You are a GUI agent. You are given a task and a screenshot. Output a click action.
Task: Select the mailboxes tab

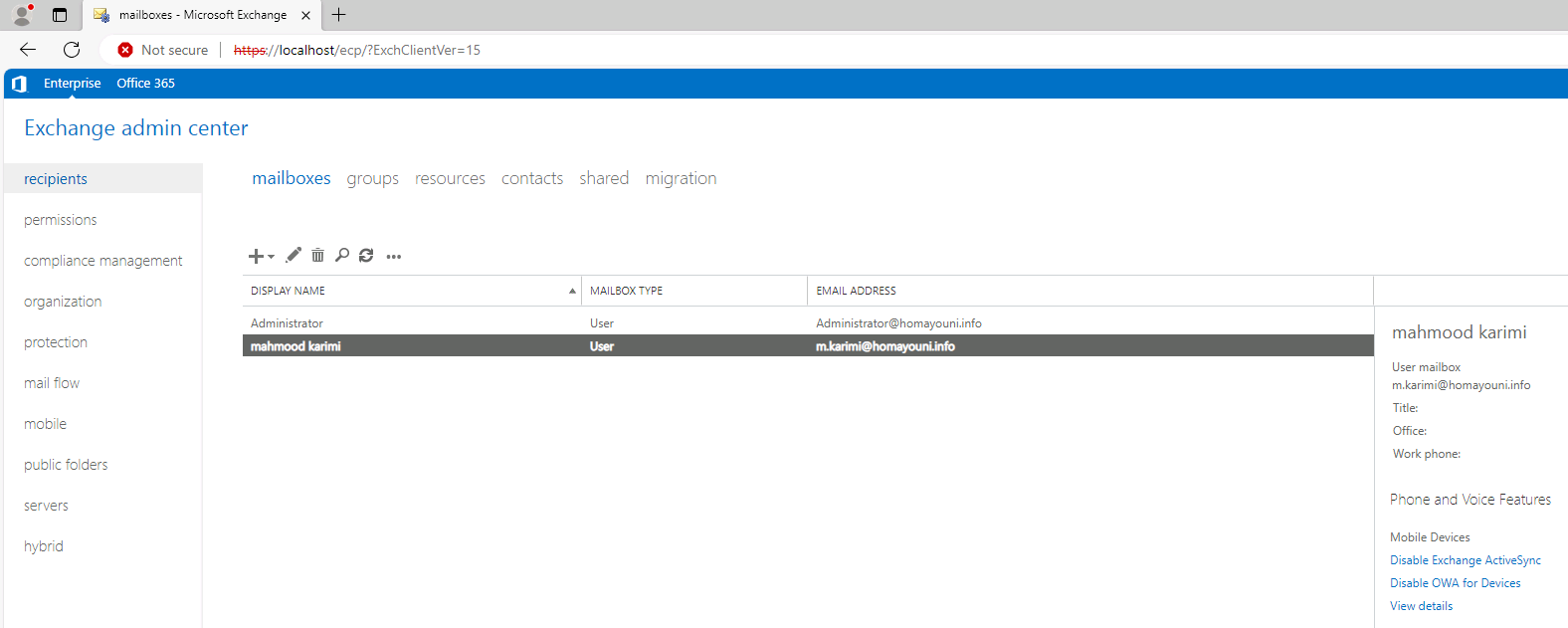point(292,178)
